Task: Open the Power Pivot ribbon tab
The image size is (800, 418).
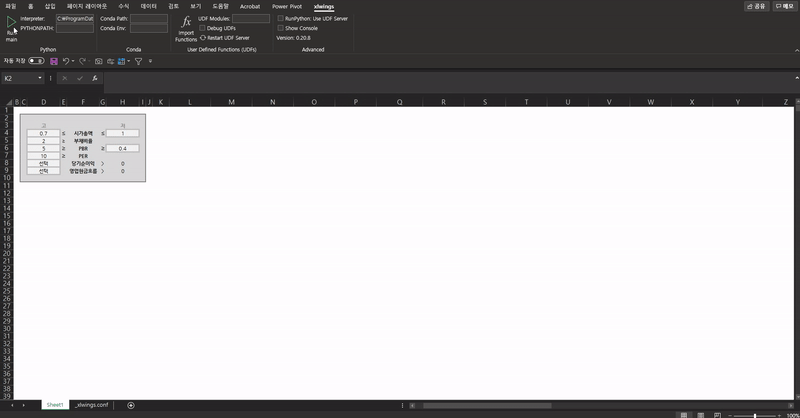Action: click(x=287, y=6)
